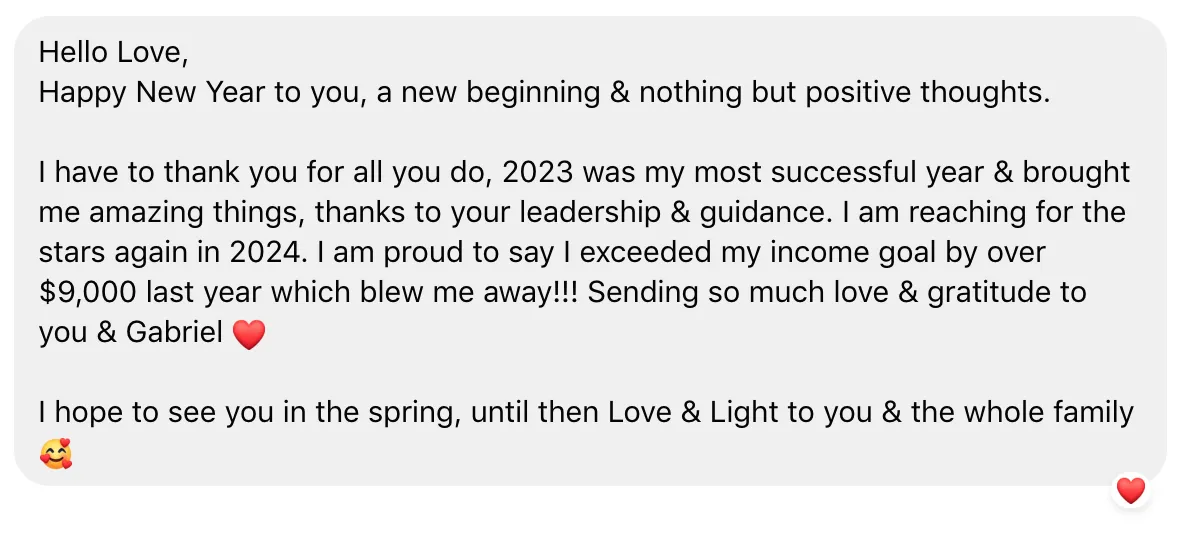
Task: Click the "Hello Love," greeting line
Action: (x=113, y=52)
